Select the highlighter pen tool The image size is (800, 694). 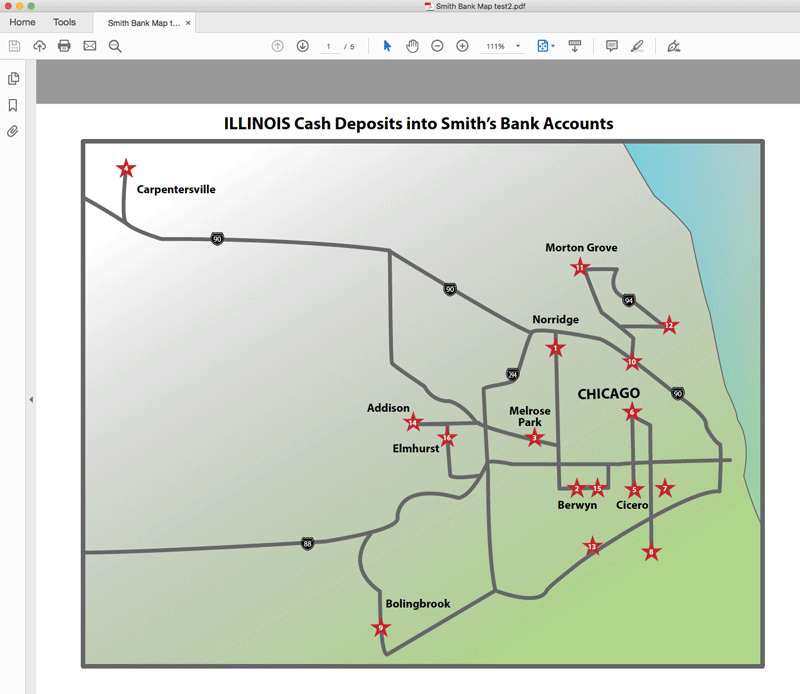click(x=637, y=46)
